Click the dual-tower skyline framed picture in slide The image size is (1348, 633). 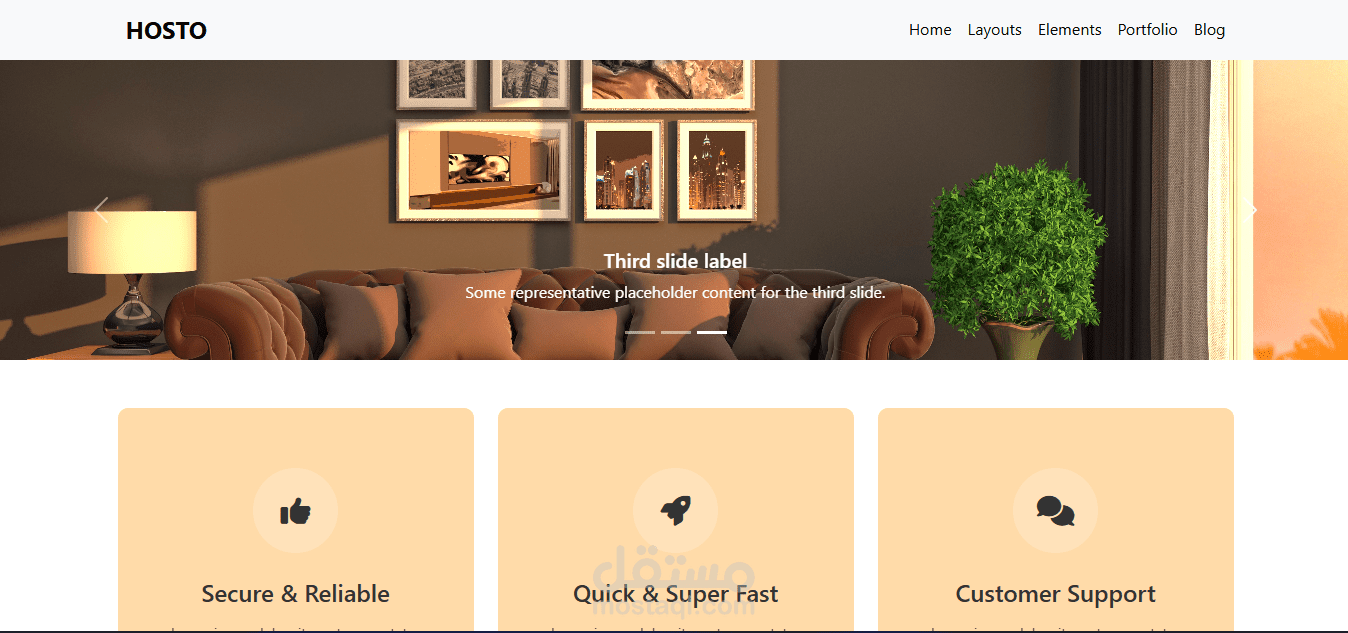tap(716, 170)
